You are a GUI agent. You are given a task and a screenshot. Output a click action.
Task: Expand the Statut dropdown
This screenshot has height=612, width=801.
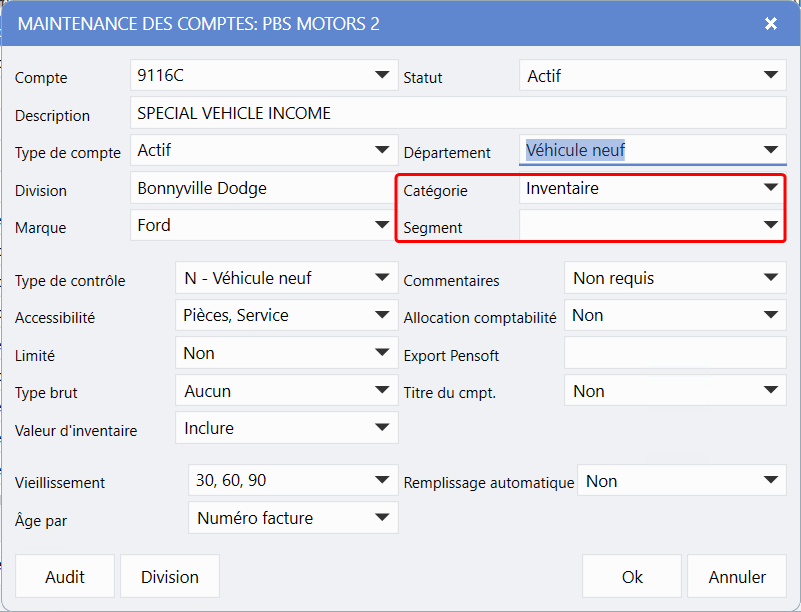click(652, 75)
